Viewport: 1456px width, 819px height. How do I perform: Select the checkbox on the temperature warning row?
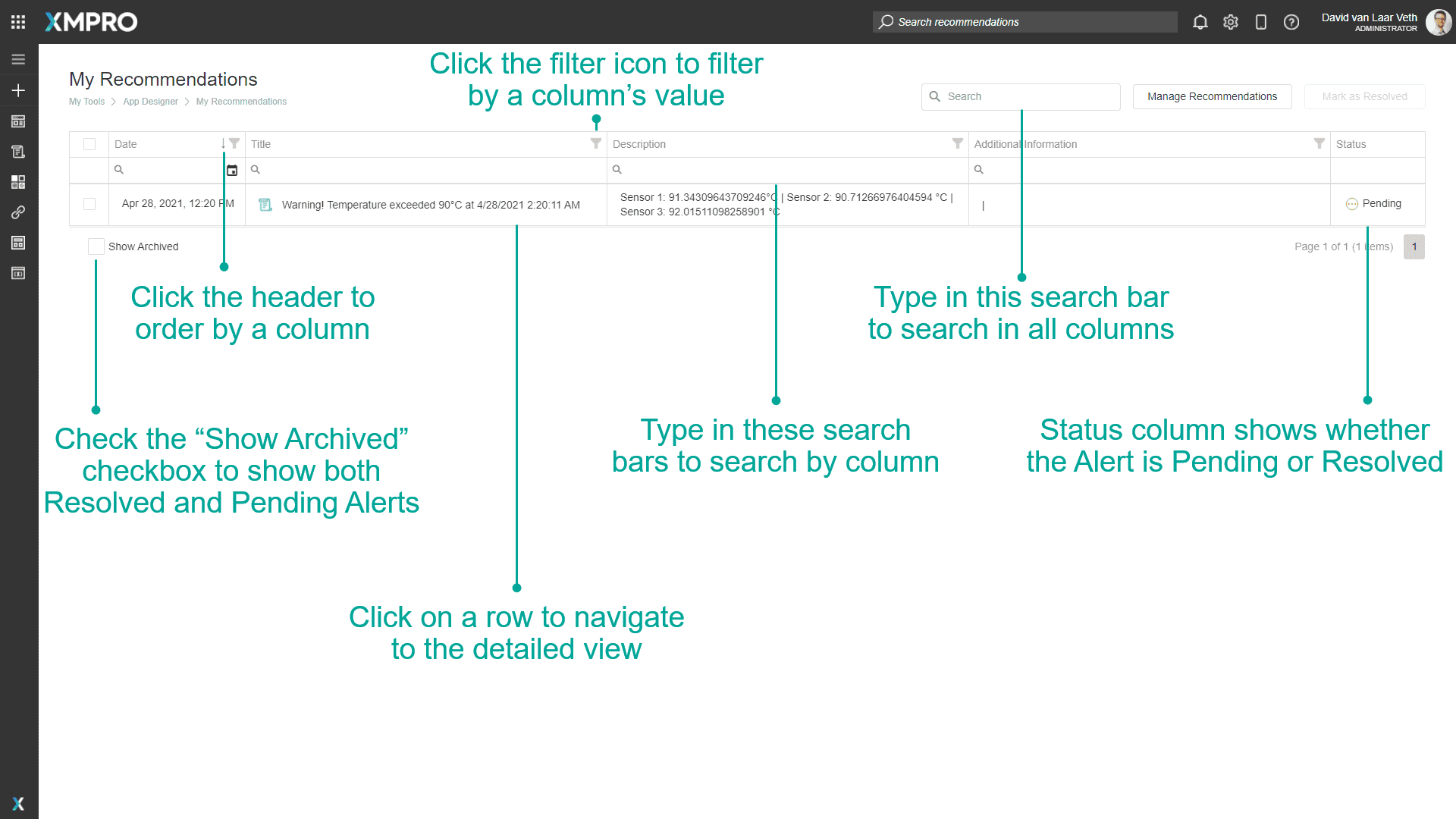pos(89,204)
